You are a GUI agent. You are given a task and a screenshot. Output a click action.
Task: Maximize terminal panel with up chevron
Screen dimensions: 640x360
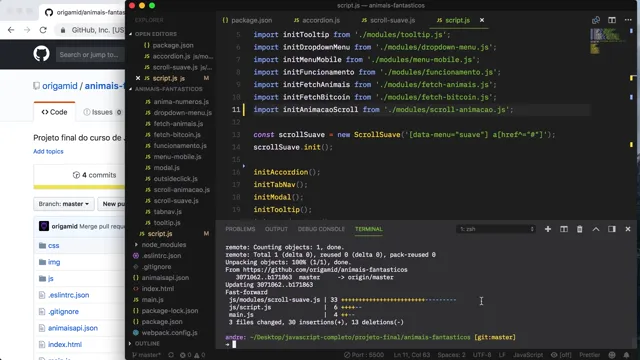pyautogui.click(x=596, y=229)
